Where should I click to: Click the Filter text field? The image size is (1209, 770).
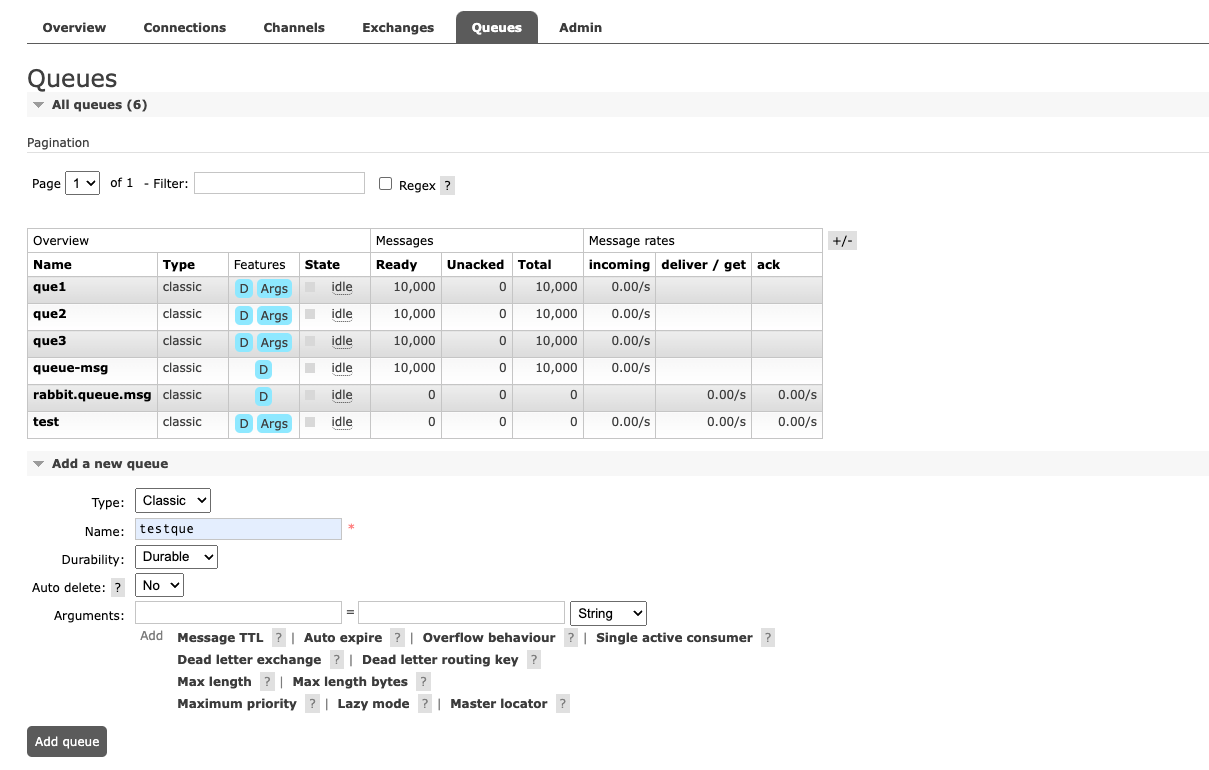click(279, 183)
